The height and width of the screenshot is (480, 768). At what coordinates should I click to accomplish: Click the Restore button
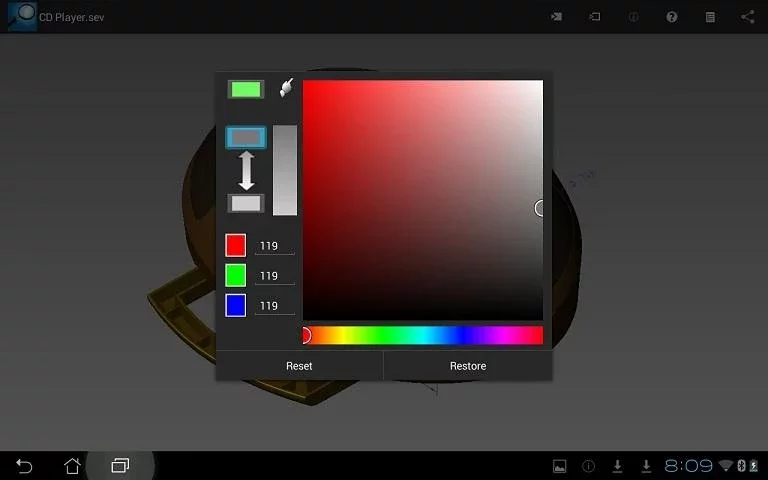coord(468,366)
